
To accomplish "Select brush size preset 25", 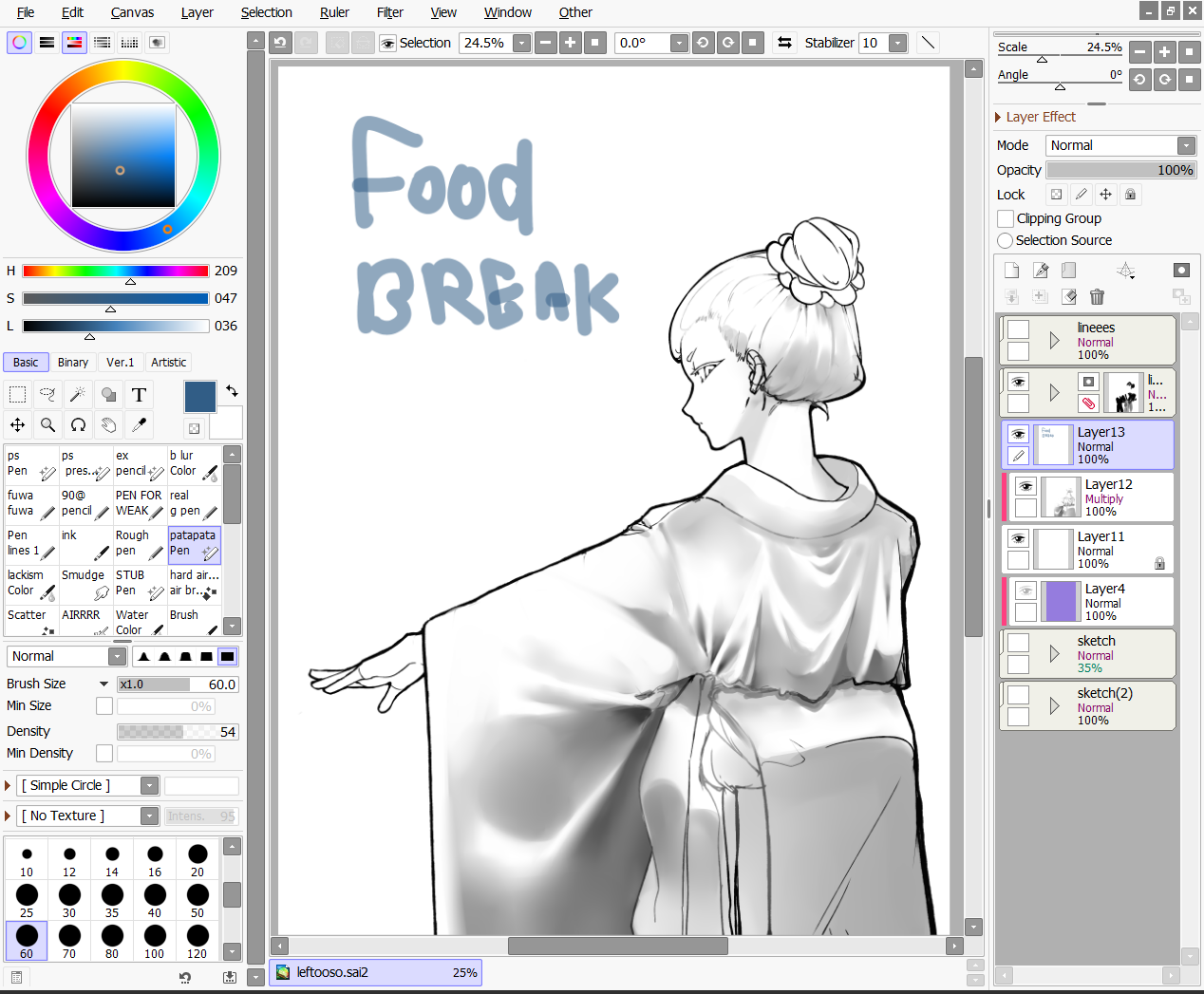I will point(27,900).
